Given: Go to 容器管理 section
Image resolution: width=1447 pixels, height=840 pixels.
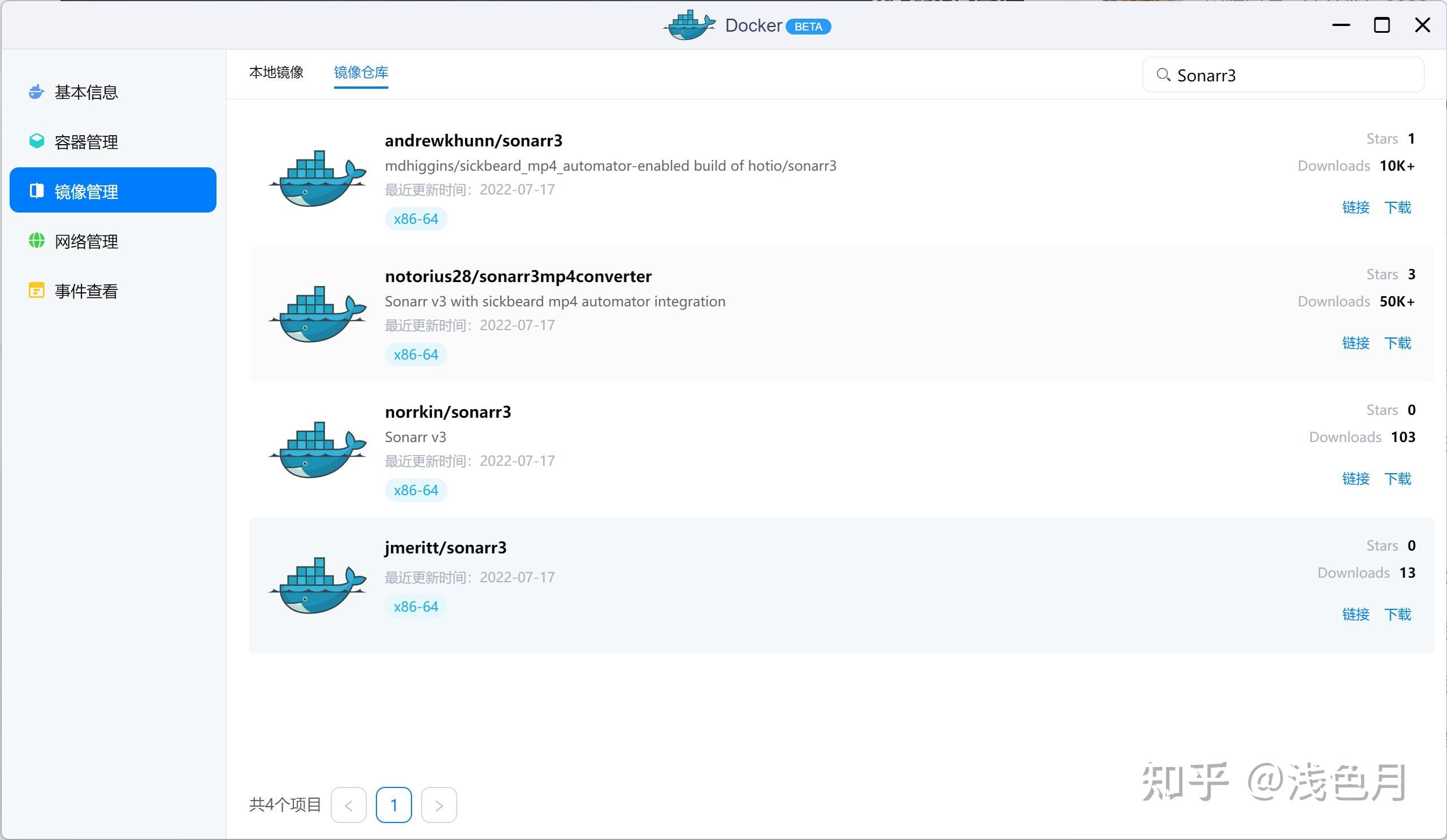Looking at the screenshot, I should (x=86, y=142).
